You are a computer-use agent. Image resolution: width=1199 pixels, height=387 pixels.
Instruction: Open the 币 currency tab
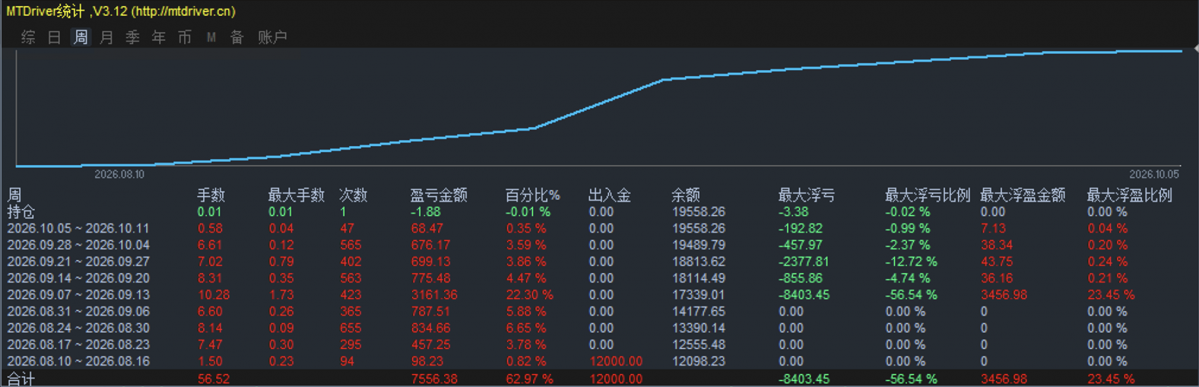pyautogui.click(x=184, y=37)
